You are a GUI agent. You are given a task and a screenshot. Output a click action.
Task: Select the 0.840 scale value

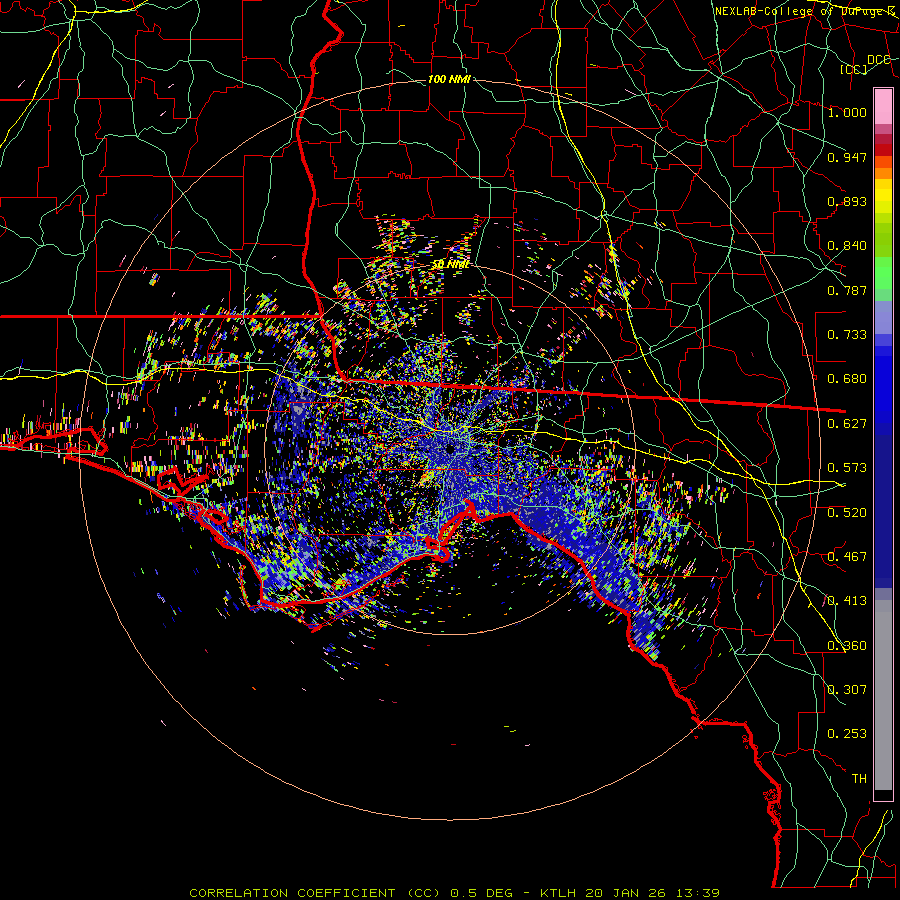coord(847,246)
